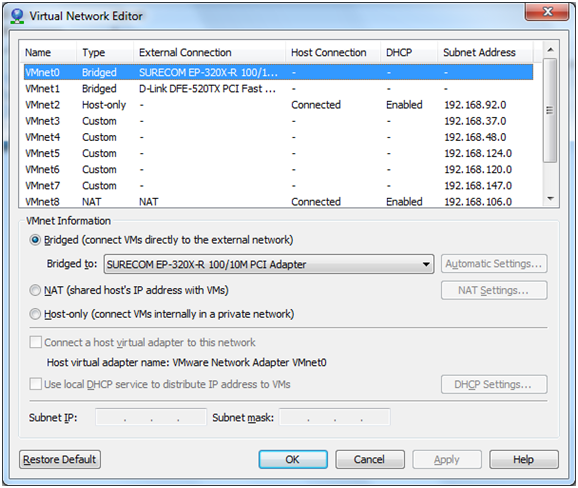Click the Cancel button
This screenshot has width=578, height=488.
tap(370, 460)
